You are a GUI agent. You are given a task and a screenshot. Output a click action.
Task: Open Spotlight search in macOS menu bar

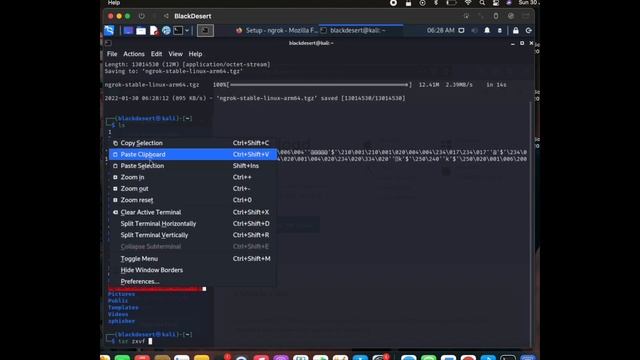tap(482, 2)
